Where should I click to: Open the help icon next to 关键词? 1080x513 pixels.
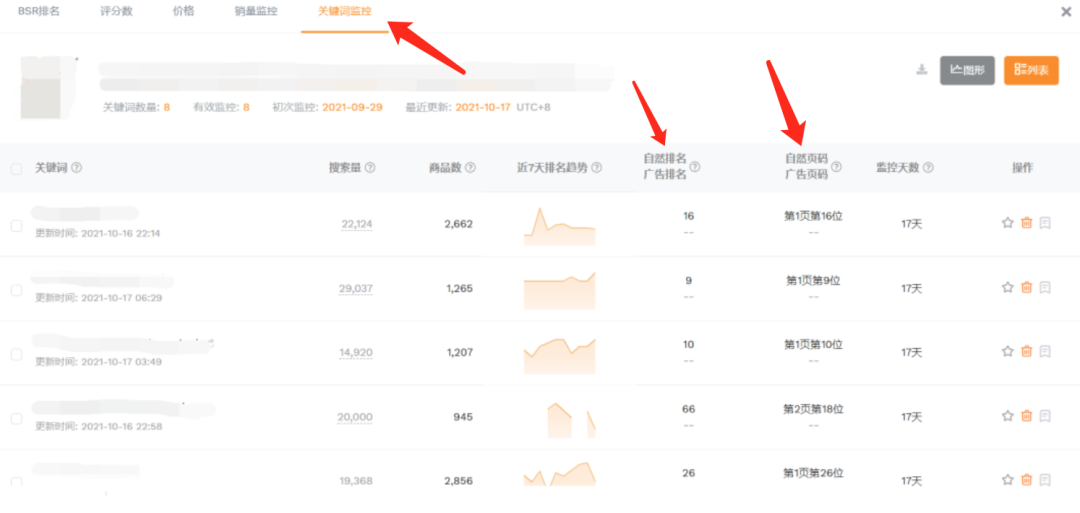pos(77,167)
